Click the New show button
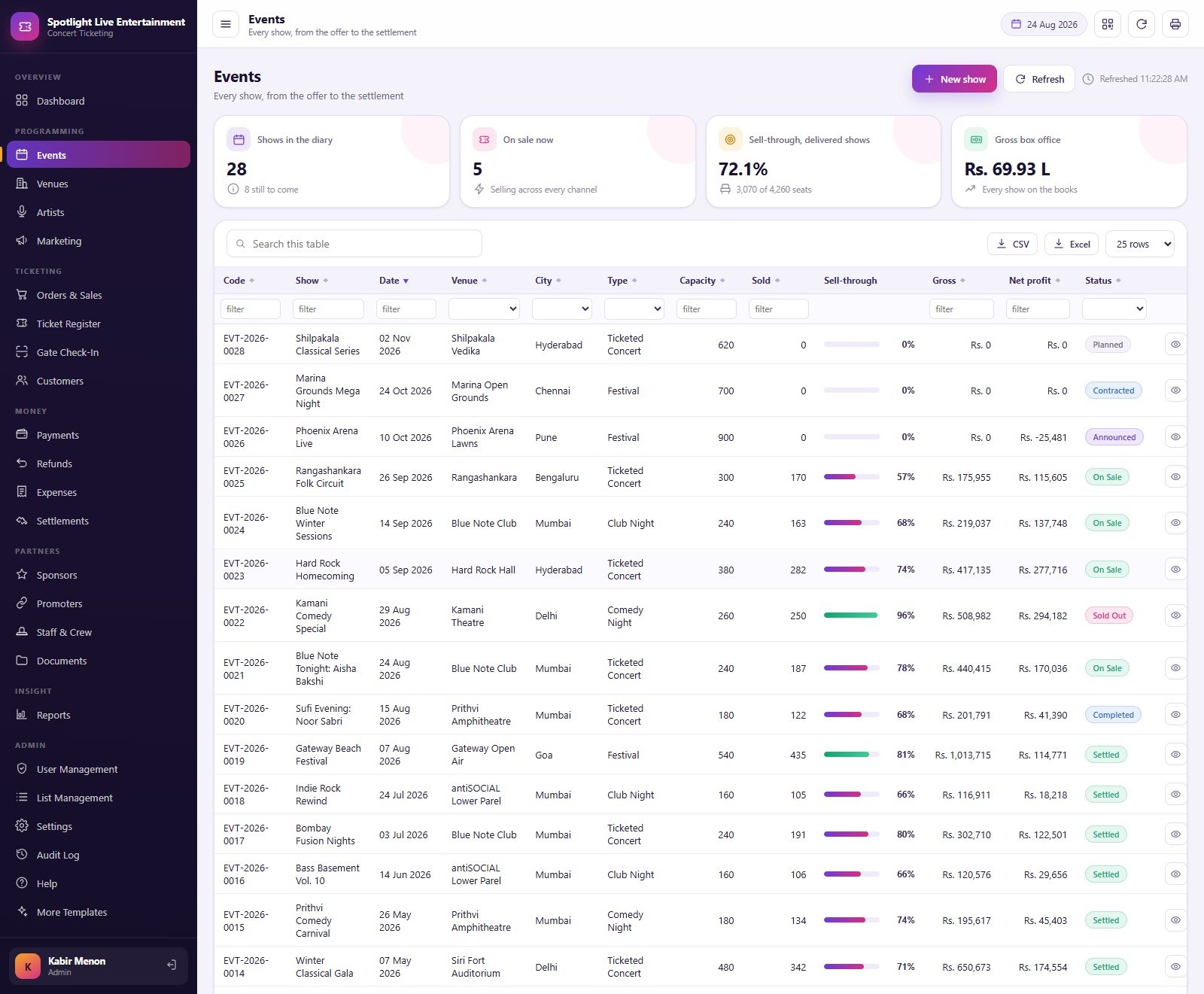Viewport: 1204px width, 994px height. tap(954, 79)
